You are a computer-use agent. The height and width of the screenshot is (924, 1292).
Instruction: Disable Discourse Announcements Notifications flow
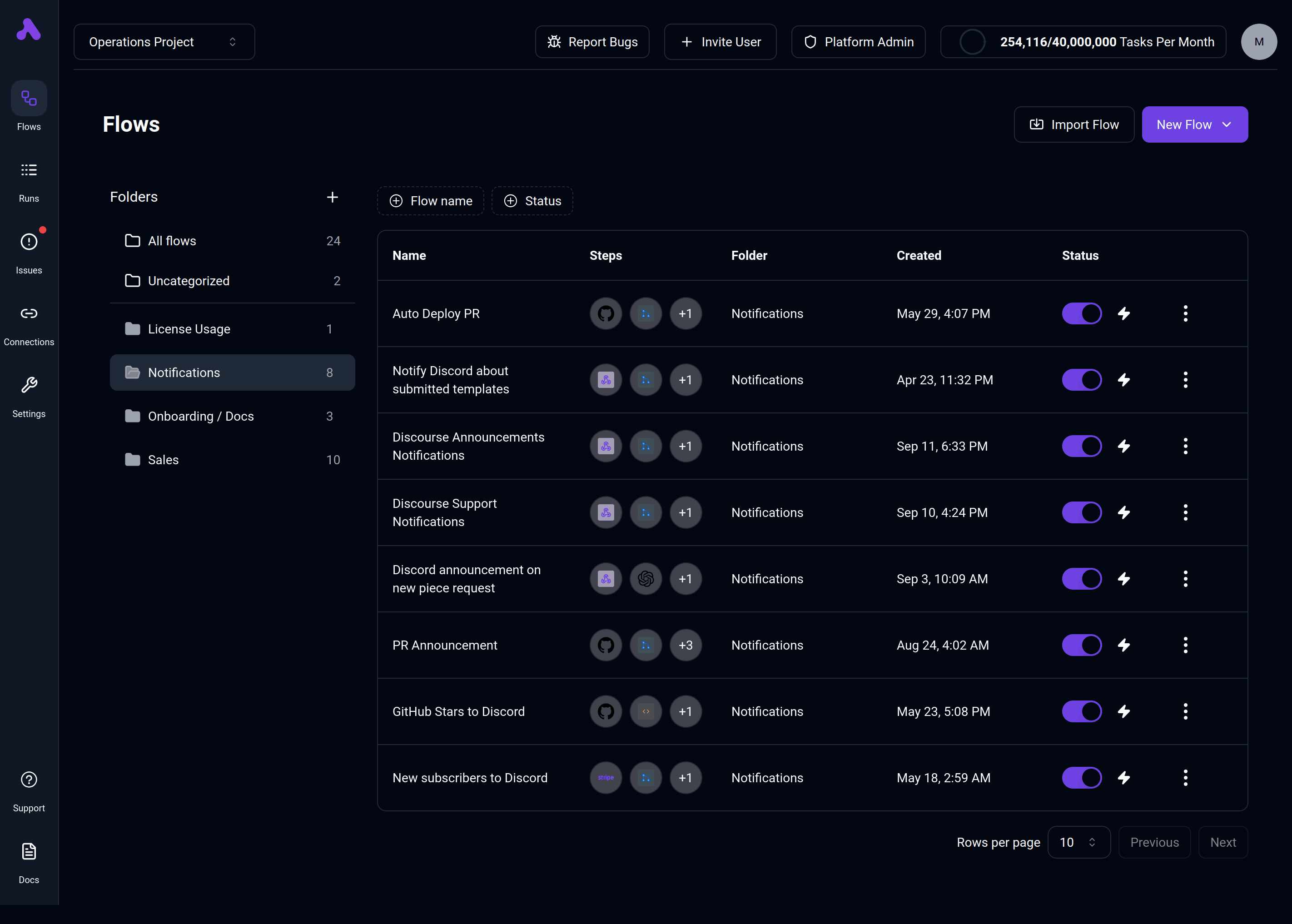coord(1082,446)
